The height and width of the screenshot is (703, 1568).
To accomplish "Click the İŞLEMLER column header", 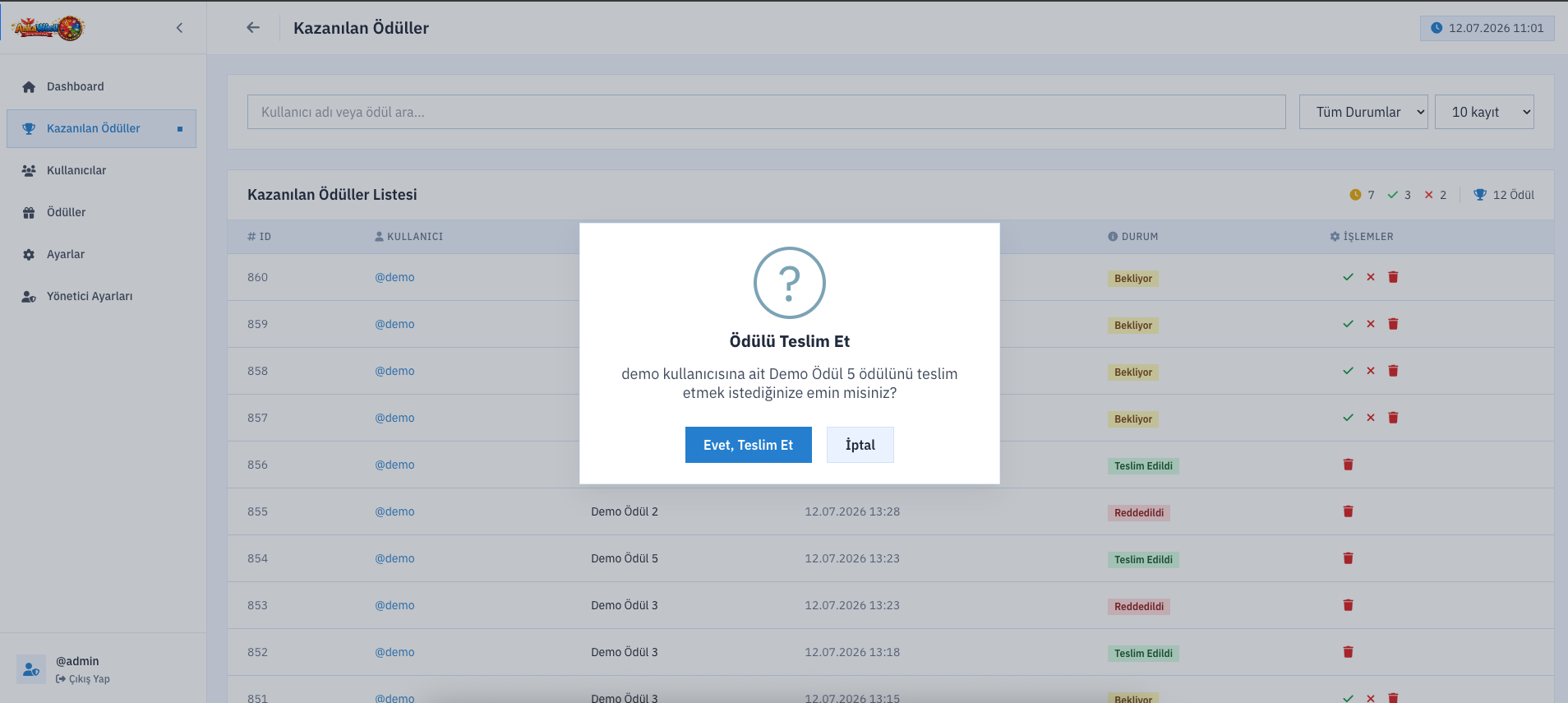I will (x=1361, y=237).
